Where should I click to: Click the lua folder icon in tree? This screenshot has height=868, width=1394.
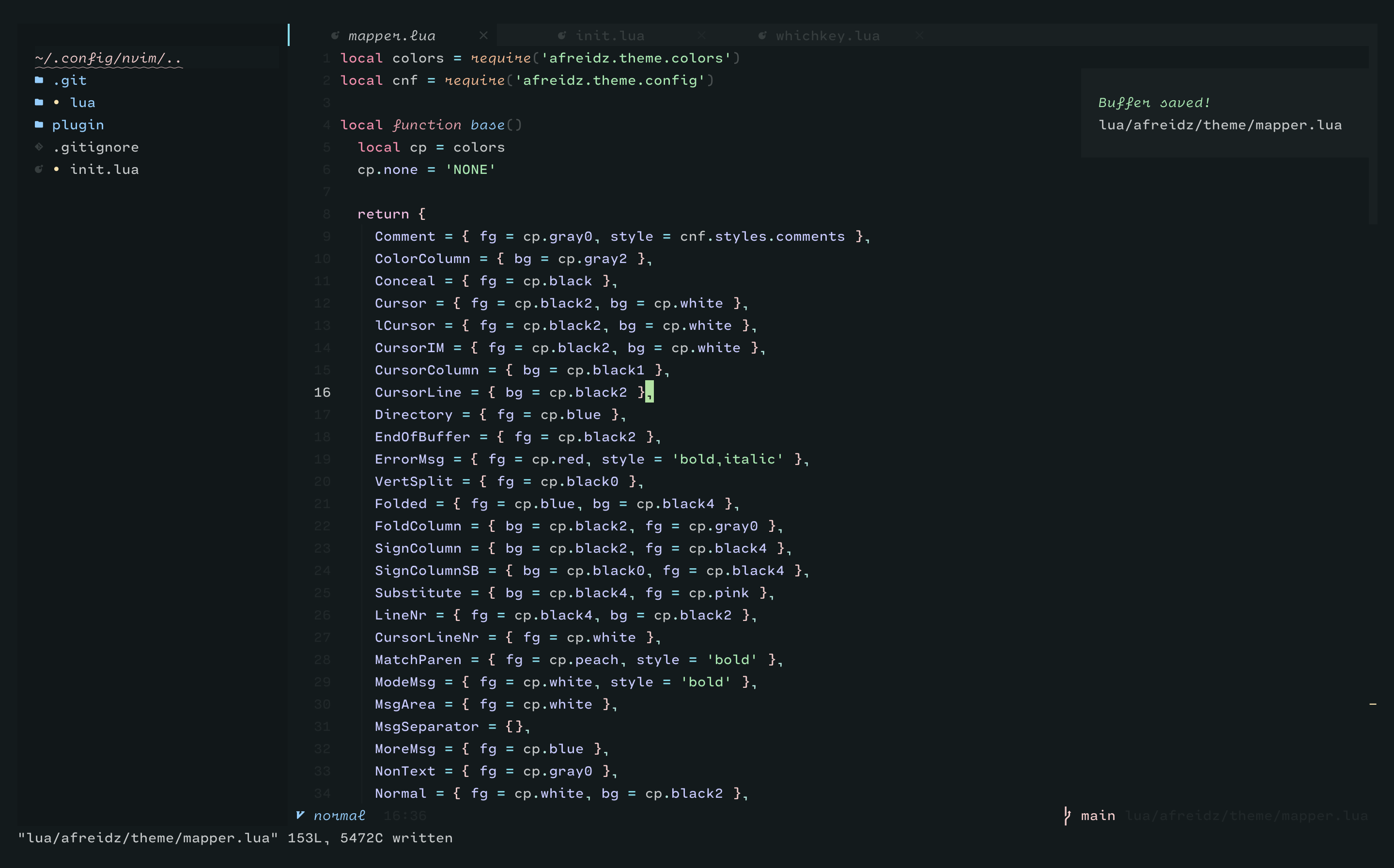[x=39, y=103]
